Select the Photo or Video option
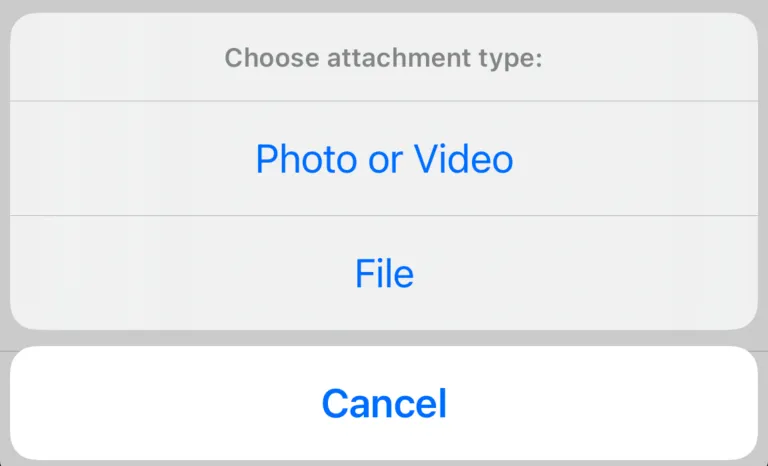This screenshot has width=768, height=466. coord(384,159)
